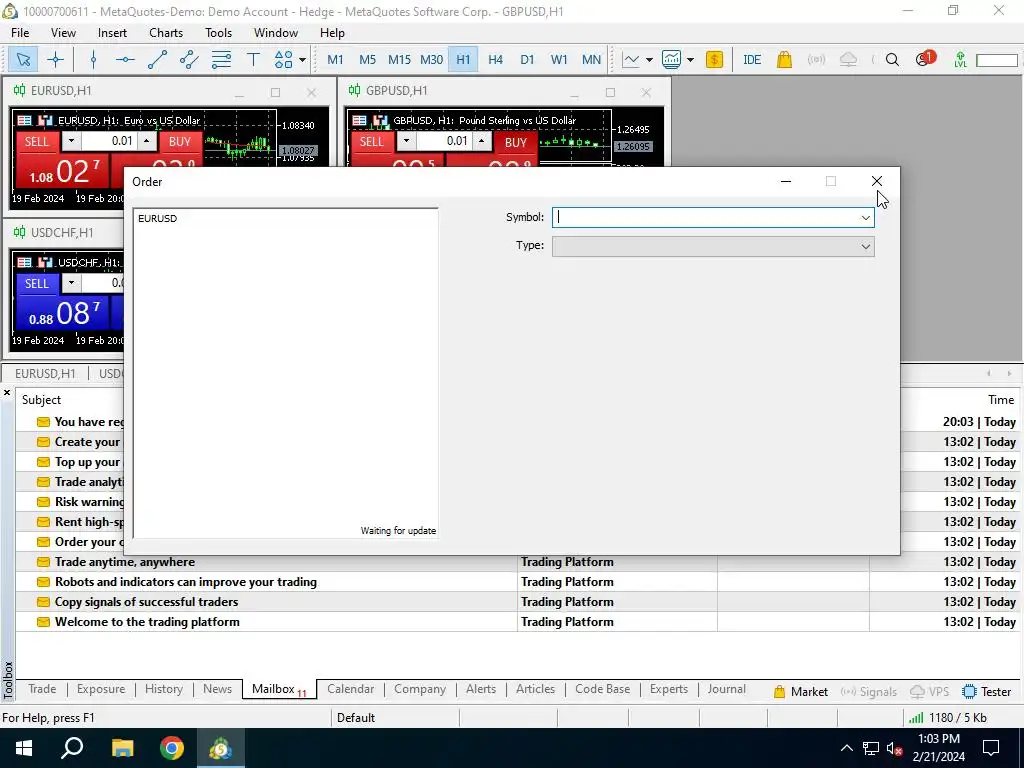The width and height of the screenshot is (1024, 768).
Task: Open the View menu
Action: pyautogui.click(x=63, y=33)
